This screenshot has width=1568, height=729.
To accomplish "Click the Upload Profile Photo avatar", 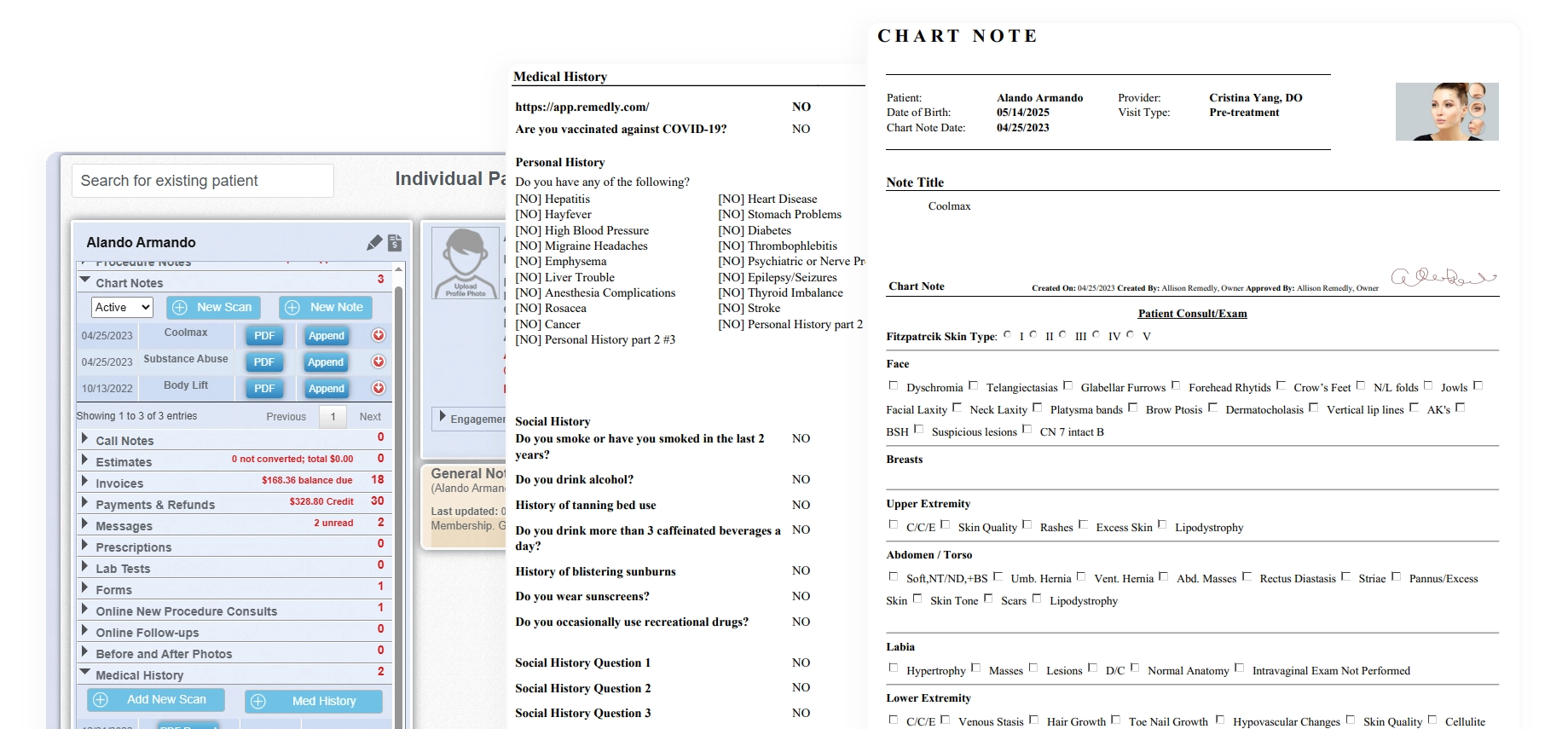I will coord(466,263).
